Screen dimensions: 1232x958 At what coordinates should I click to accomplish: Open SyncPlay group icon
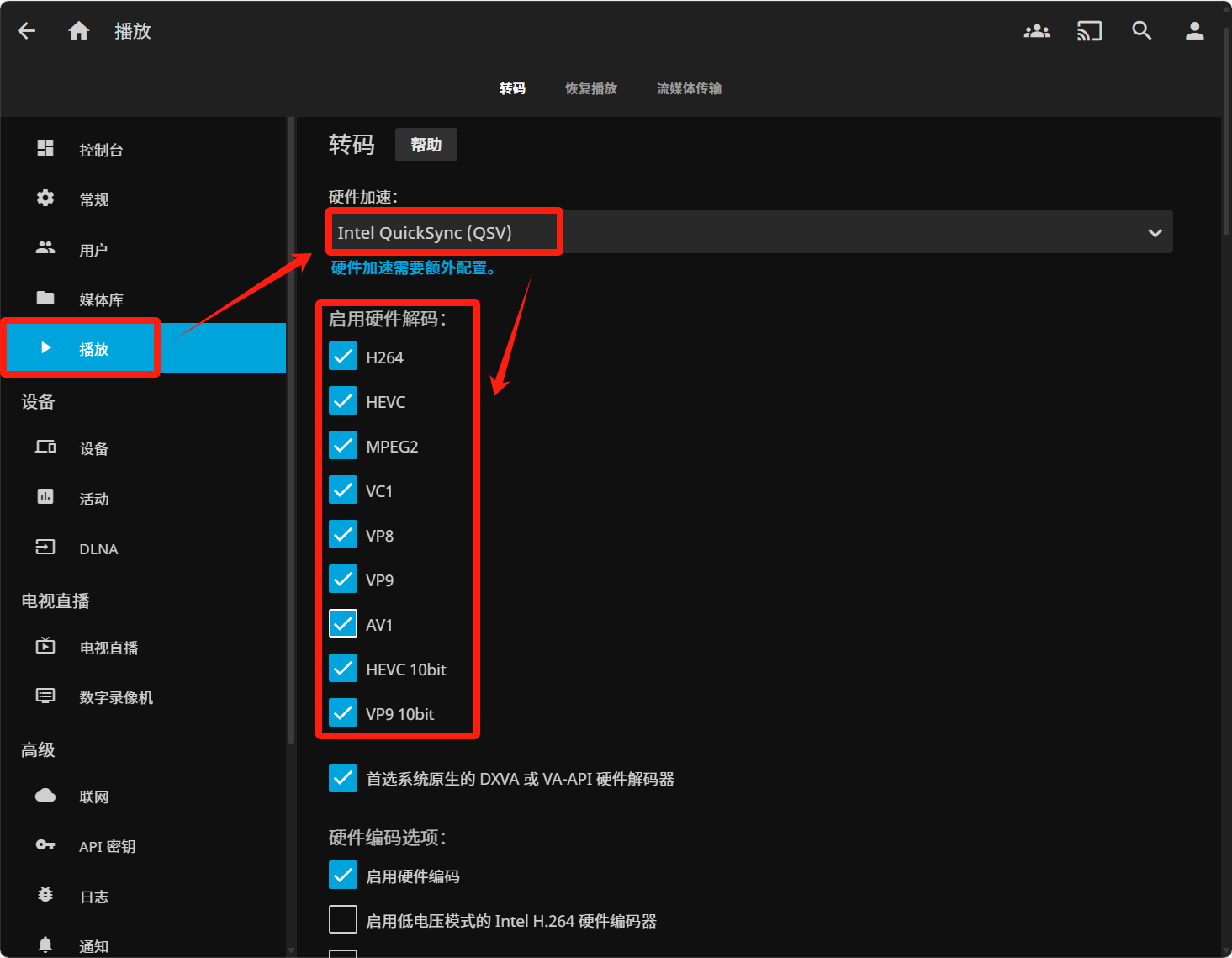click(x=1037, y=31)
